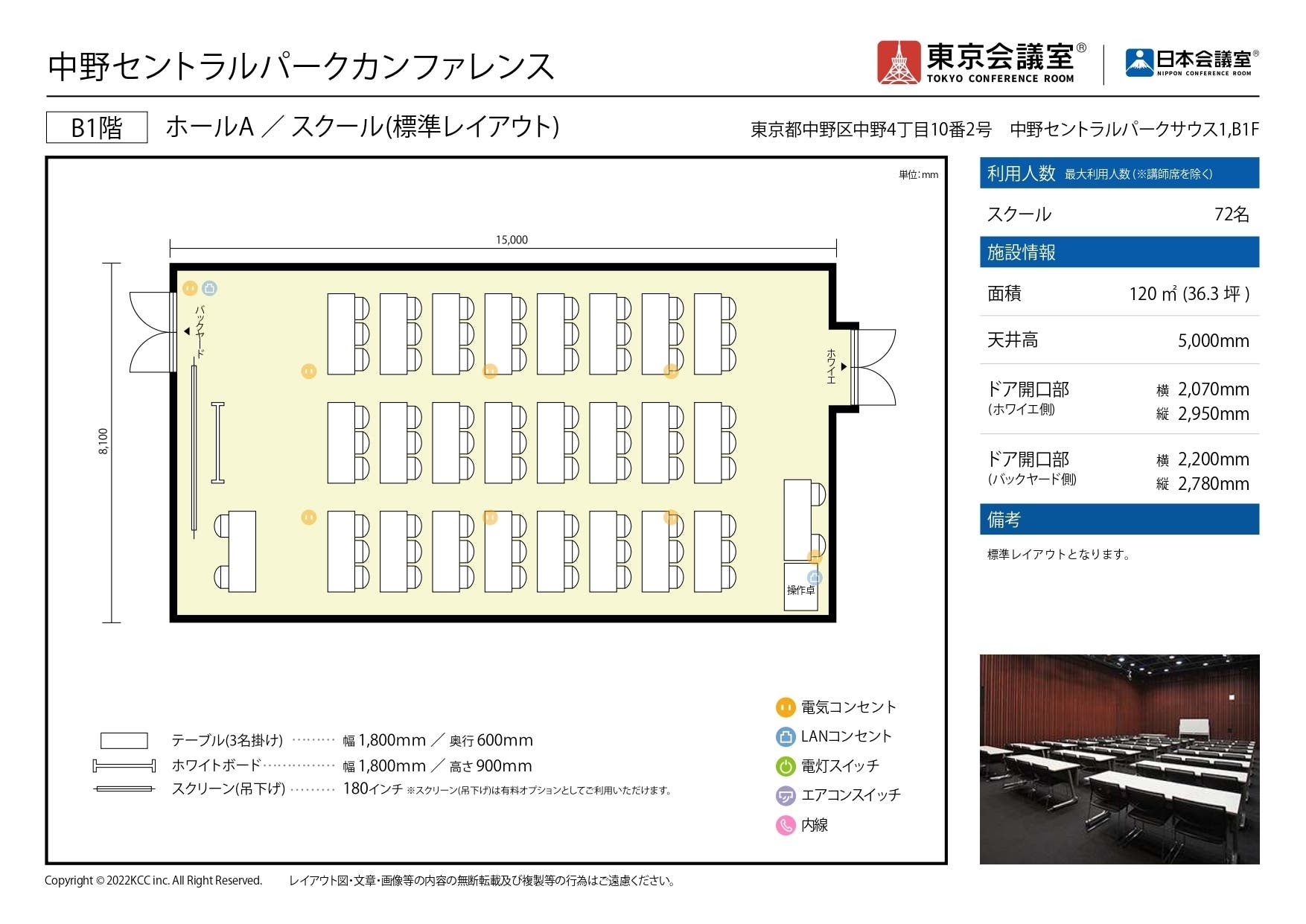Viewport: 1306px width, 924px height.
Task: Click the hanging screen symbol in the legend
Action: point(123,791)
